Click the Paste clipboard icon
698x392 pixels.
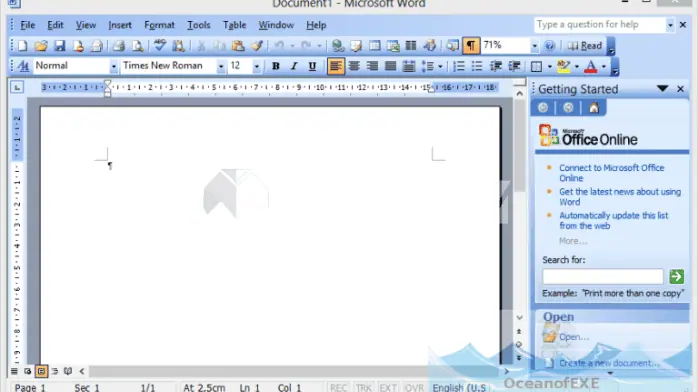(238, 46)
